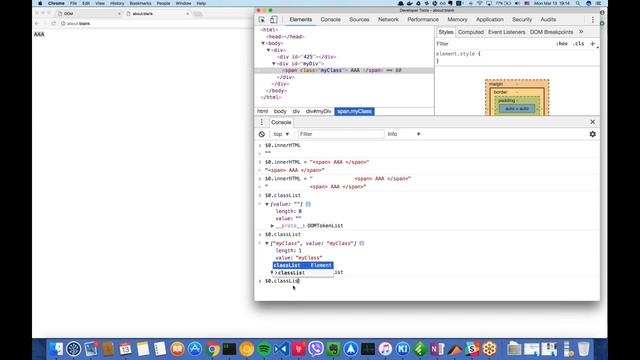640x360 pixels.
Task: Click the about:blank address bar
Action: pos(155,24)
